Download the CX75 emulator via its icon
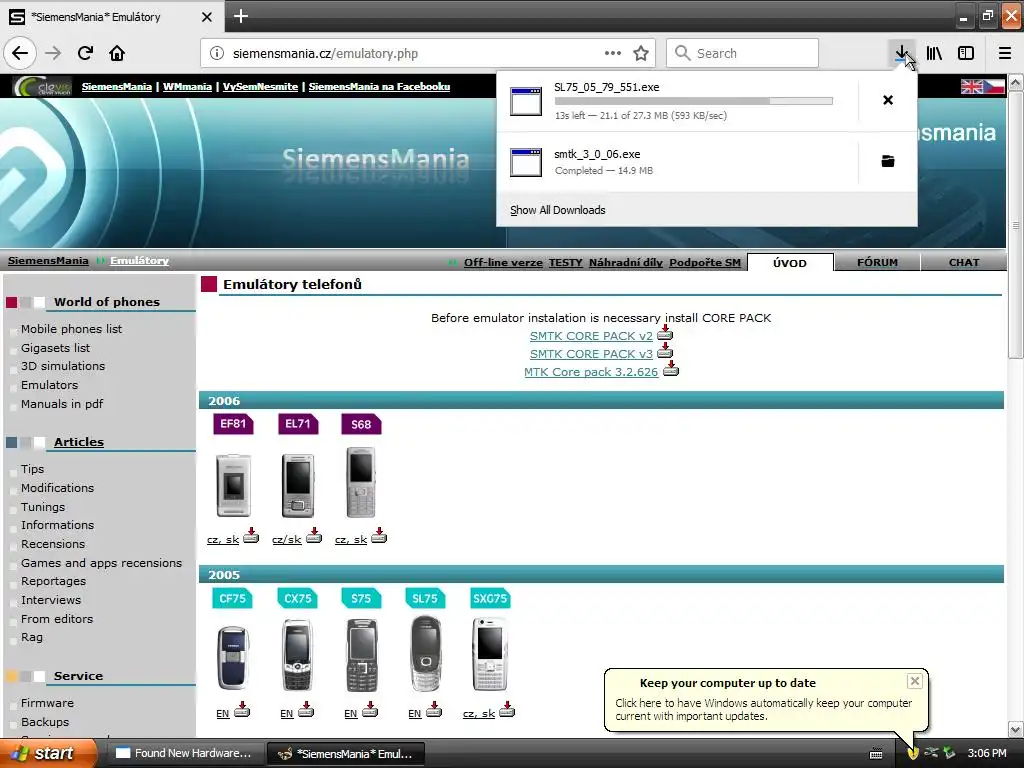 coord(306,710)
